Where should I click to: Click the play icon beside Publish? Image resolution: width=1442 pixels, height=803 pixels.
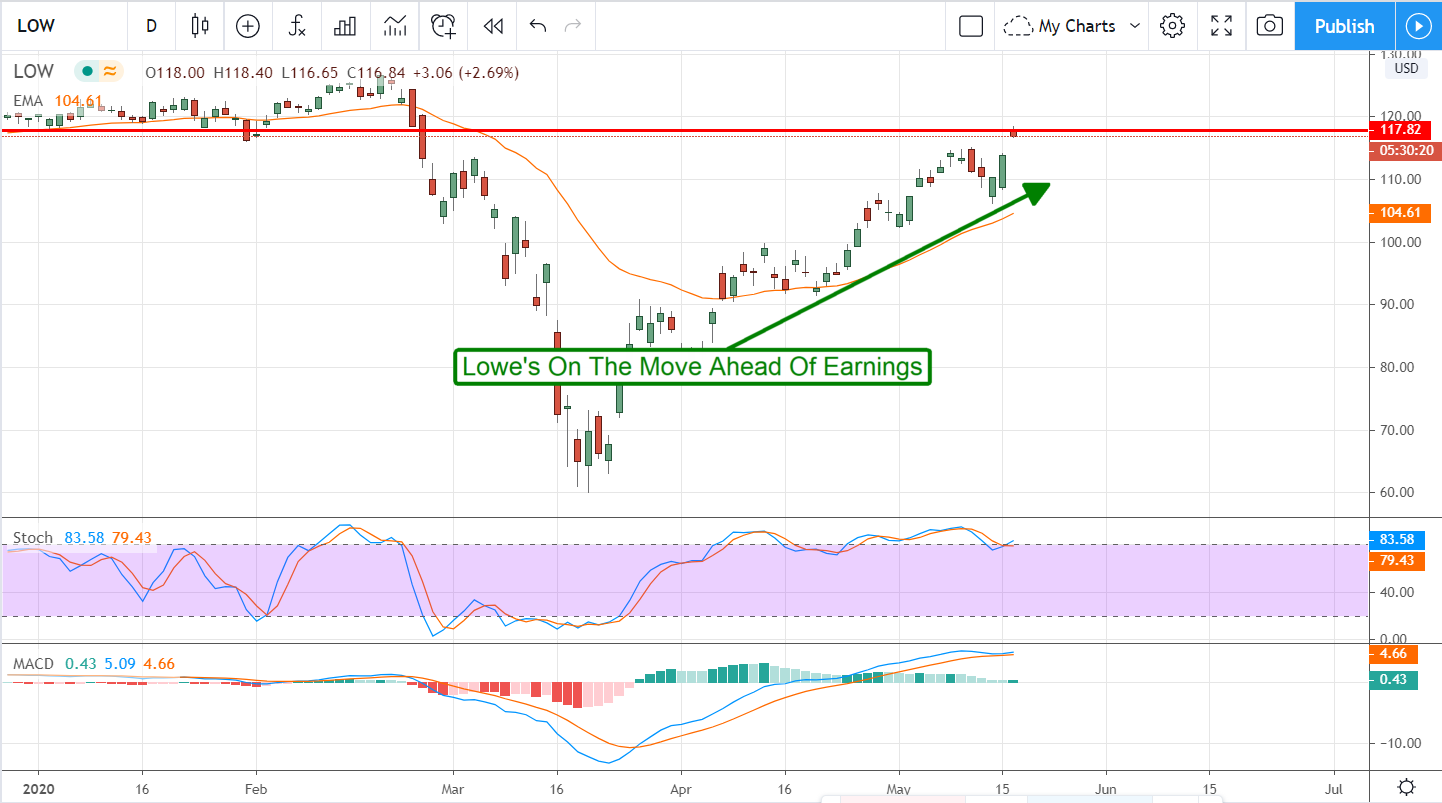click(x=1418, y=26)
